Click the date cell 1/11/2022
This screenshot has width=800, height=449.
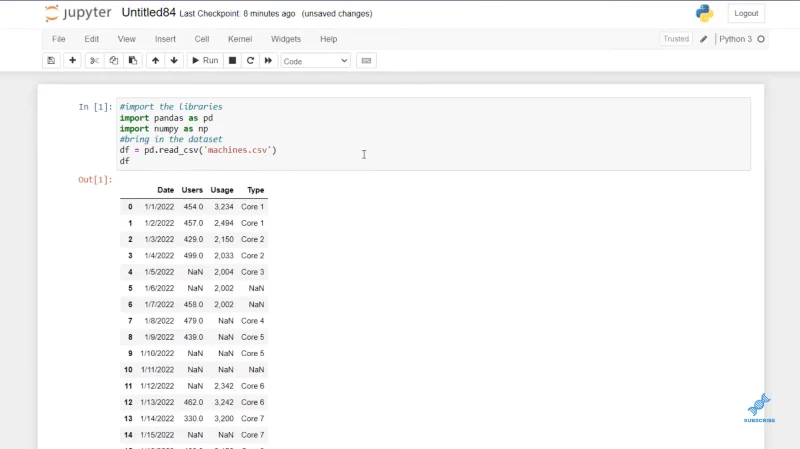[x=157, y=369]
